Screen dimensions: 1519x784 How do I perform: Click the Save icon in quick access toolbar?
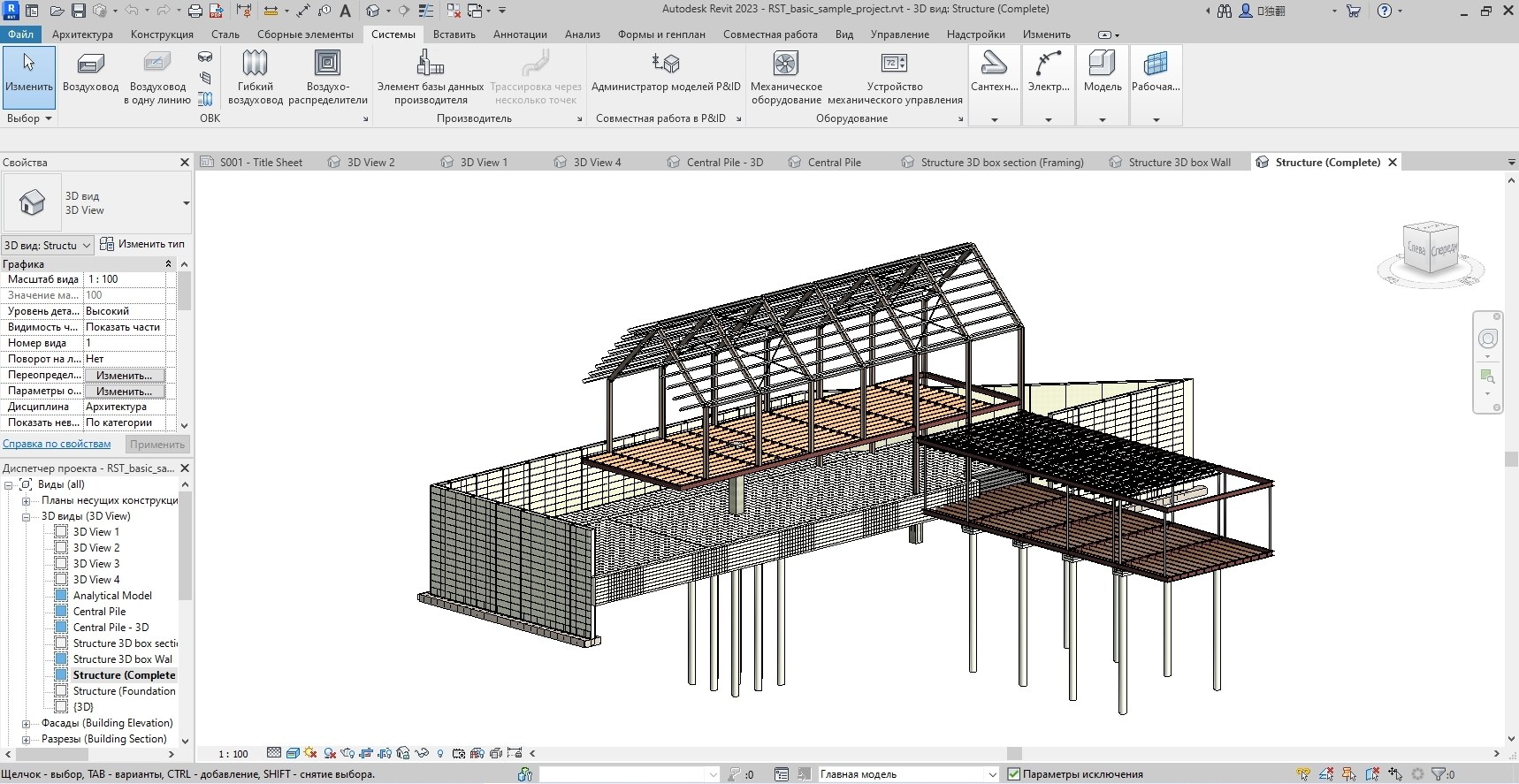(78, 11)
